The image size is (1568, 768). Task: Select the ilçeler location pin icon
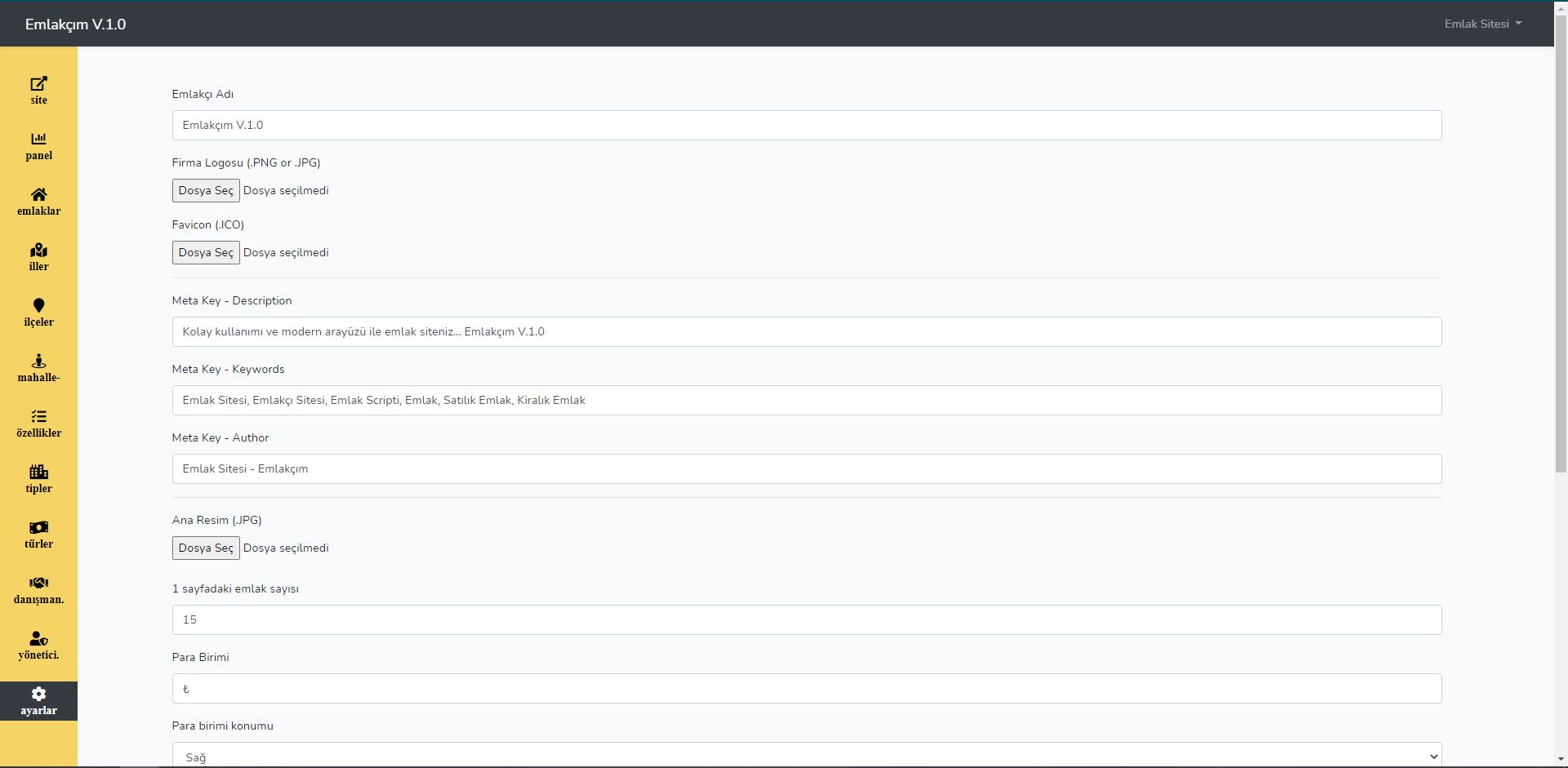tap(38, 305)
